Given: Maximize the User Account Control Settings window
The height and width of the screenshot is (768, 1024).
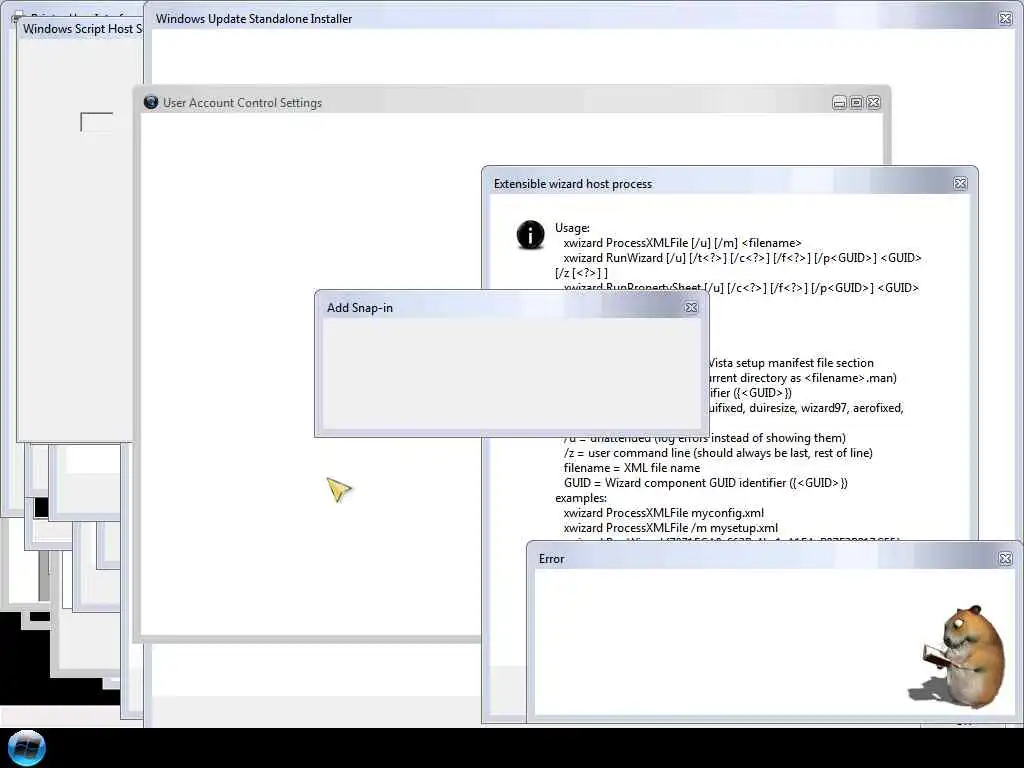Looking at the screenshot, I should (856, 103).
